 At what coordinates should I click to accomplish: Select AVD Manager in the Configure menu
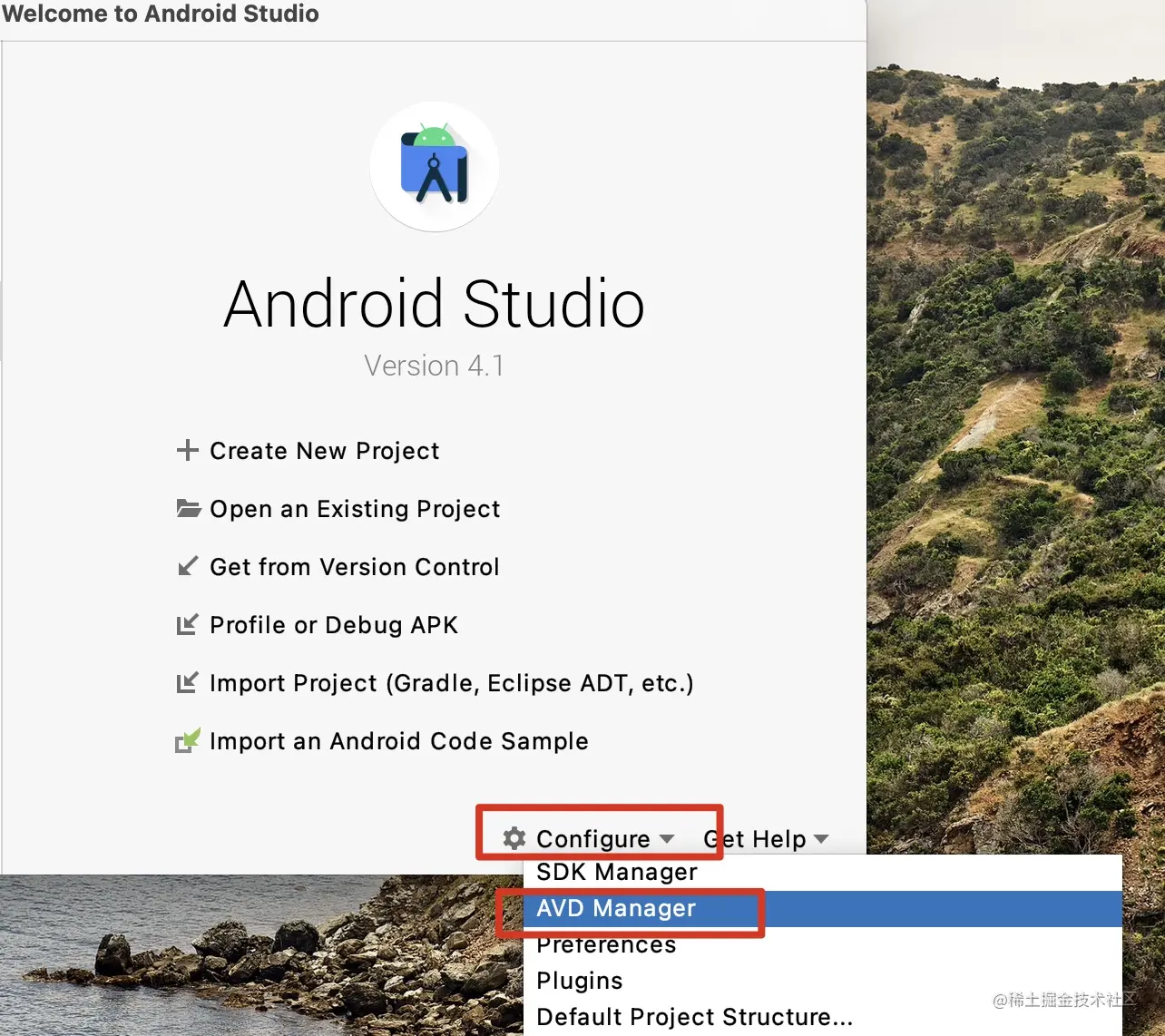pos(823,908)
